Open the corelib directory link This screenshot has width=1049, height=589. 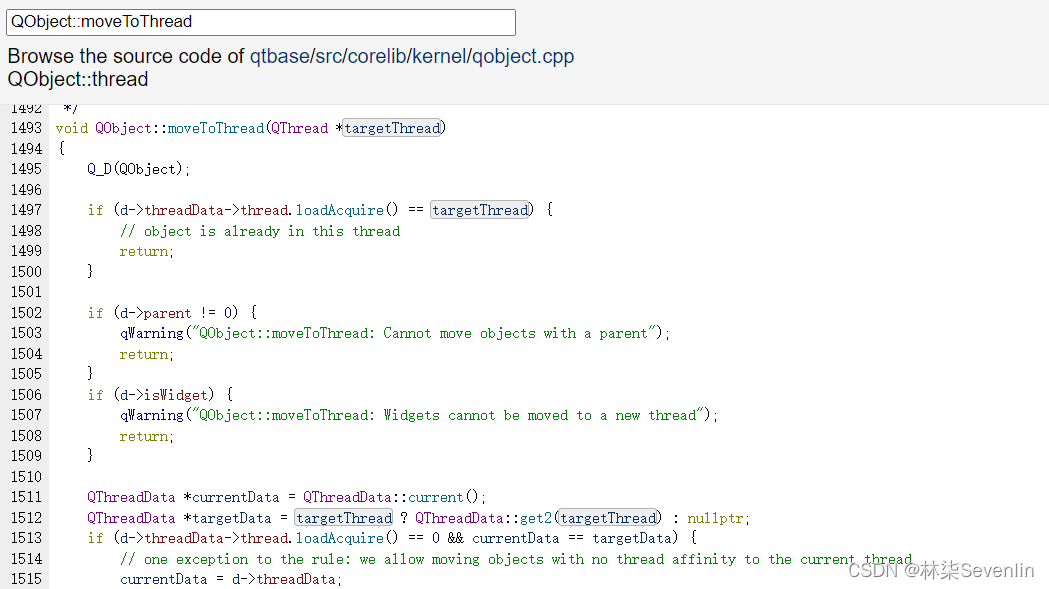click(x=377, y=56)
